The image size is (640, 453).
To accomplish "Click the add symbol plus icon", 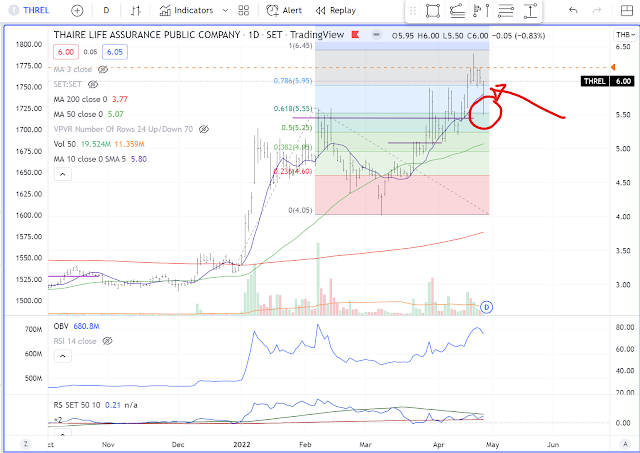I will pos(77,11).
